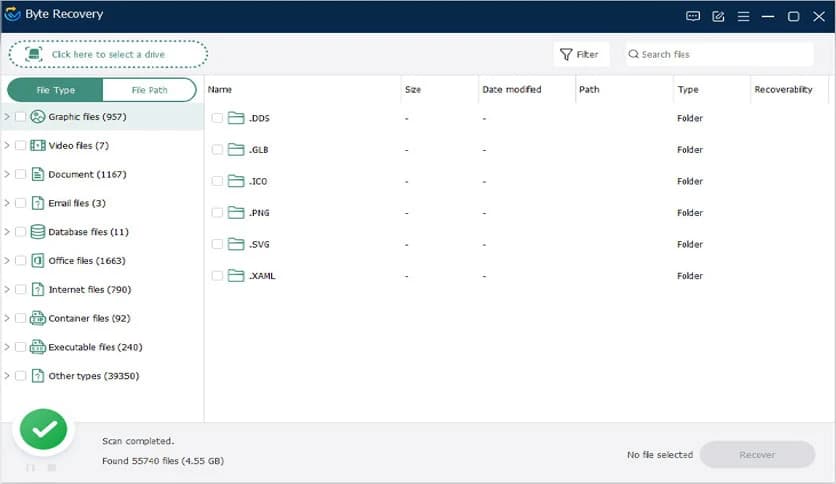The width and height of the screenshot is (836, 484).
Task: Click the Other types icon
Action: click(37, 375)
